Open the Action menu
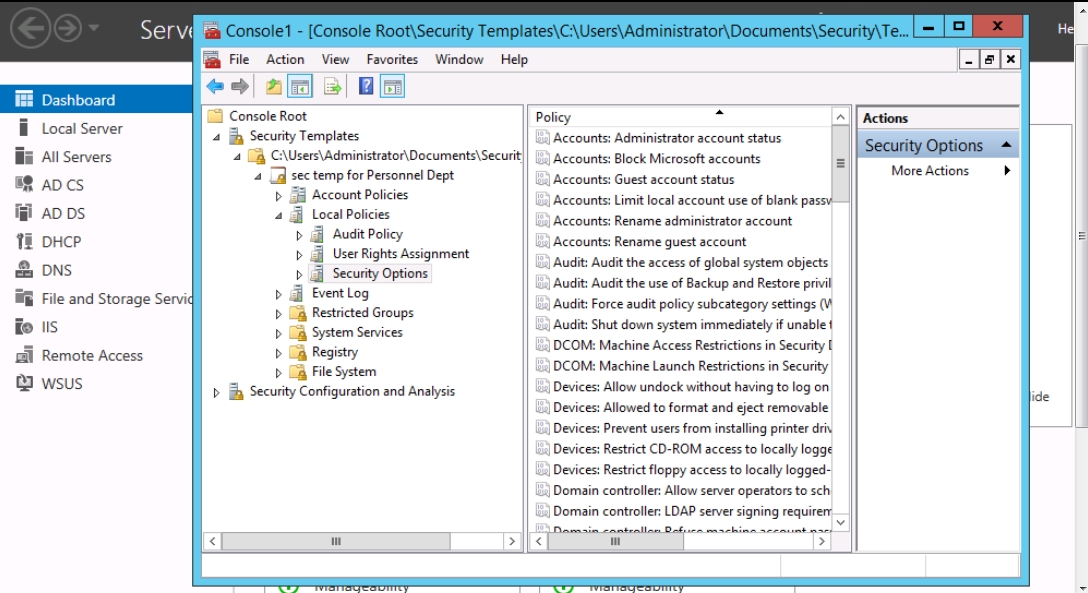 (285, 60)
